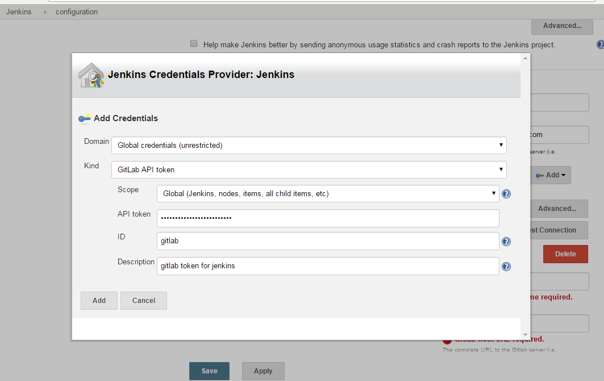Click the Save button
This screenshot has height=381, width=604.
click(x=209, y=371)
